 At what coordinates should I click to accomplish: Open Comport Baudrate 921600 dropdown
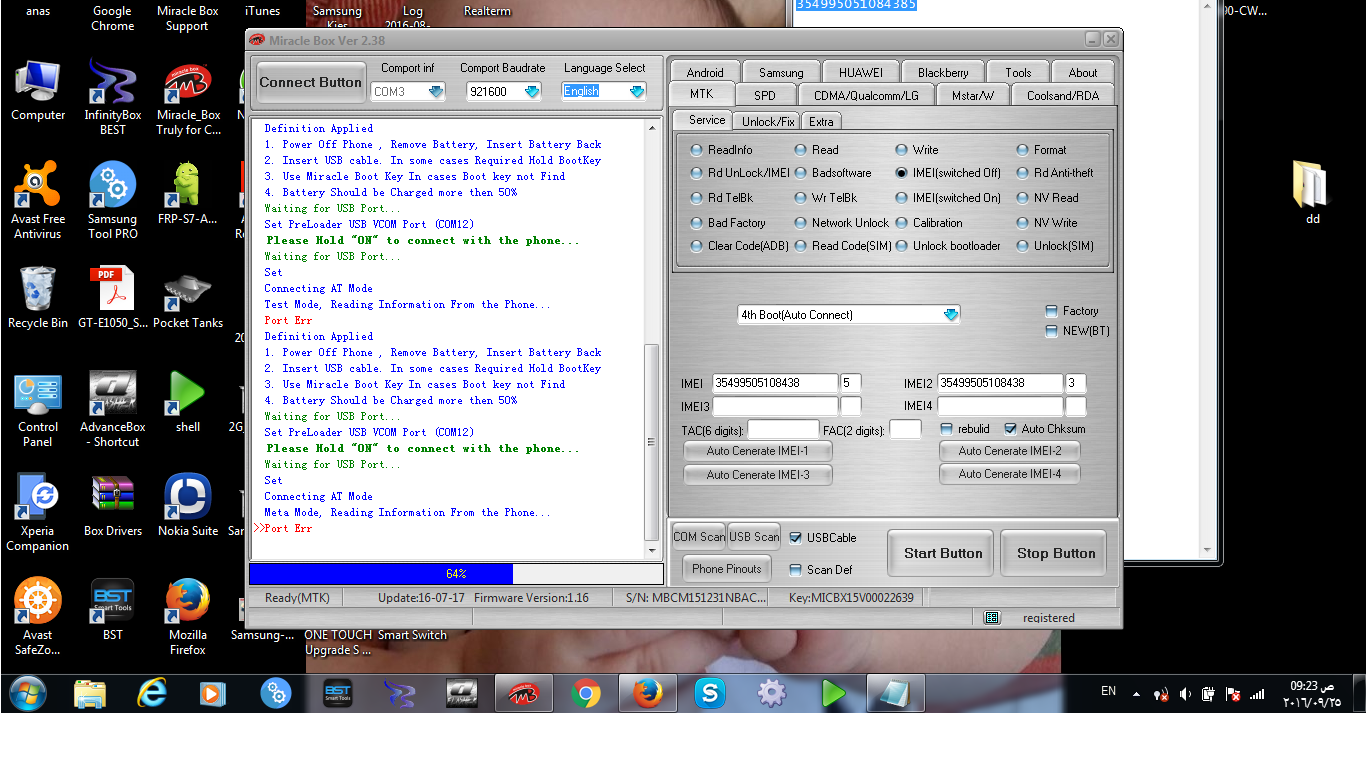[x=504, y=91]
